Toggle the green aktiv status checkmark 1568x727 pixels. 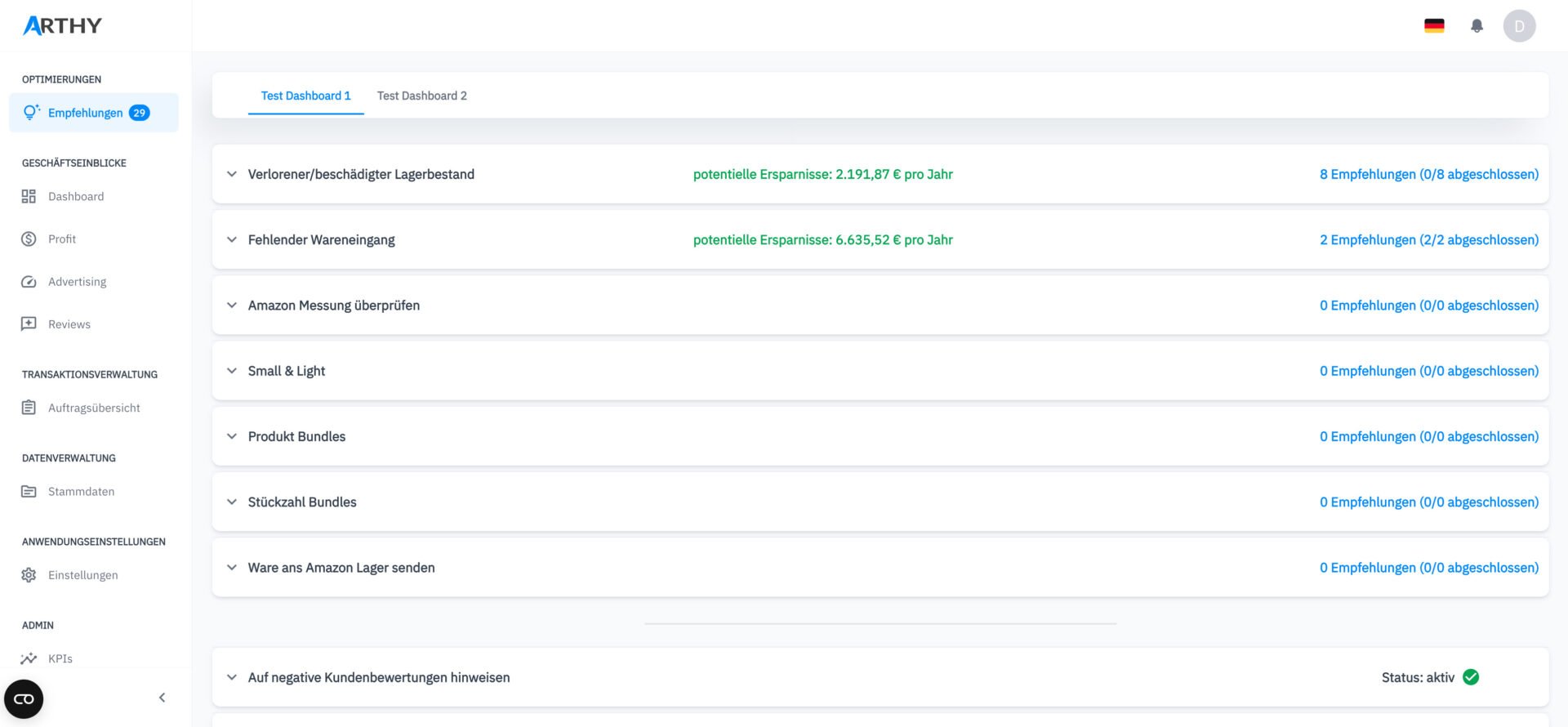[1471, 677]
